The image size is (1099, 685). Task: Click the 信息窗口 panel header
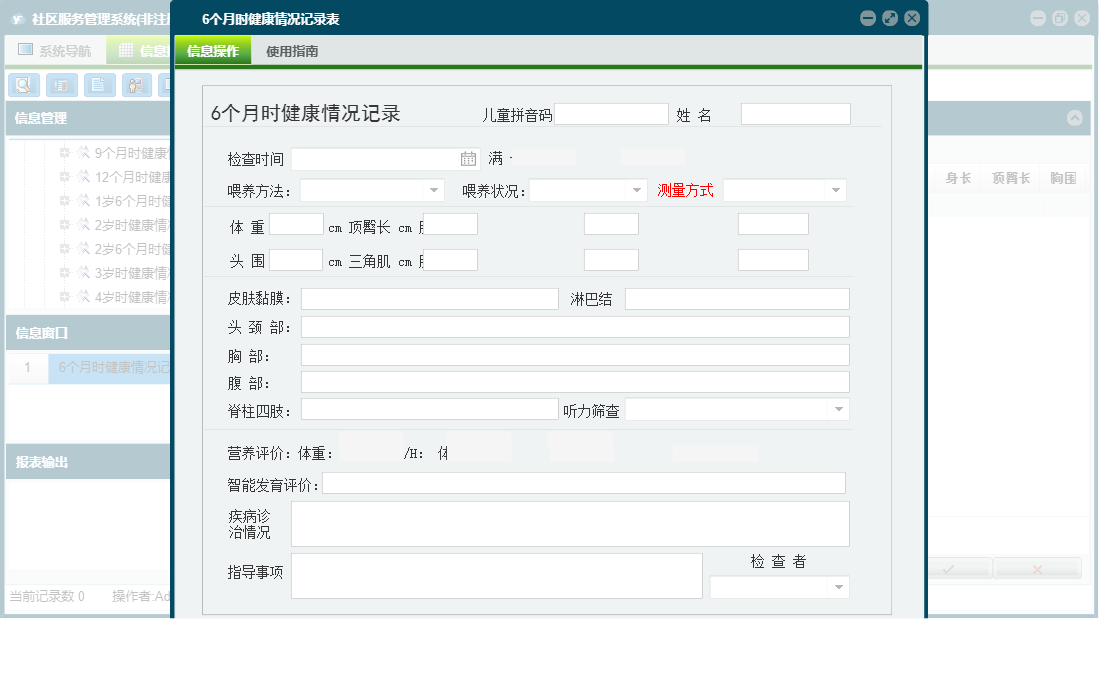point(88,332)
